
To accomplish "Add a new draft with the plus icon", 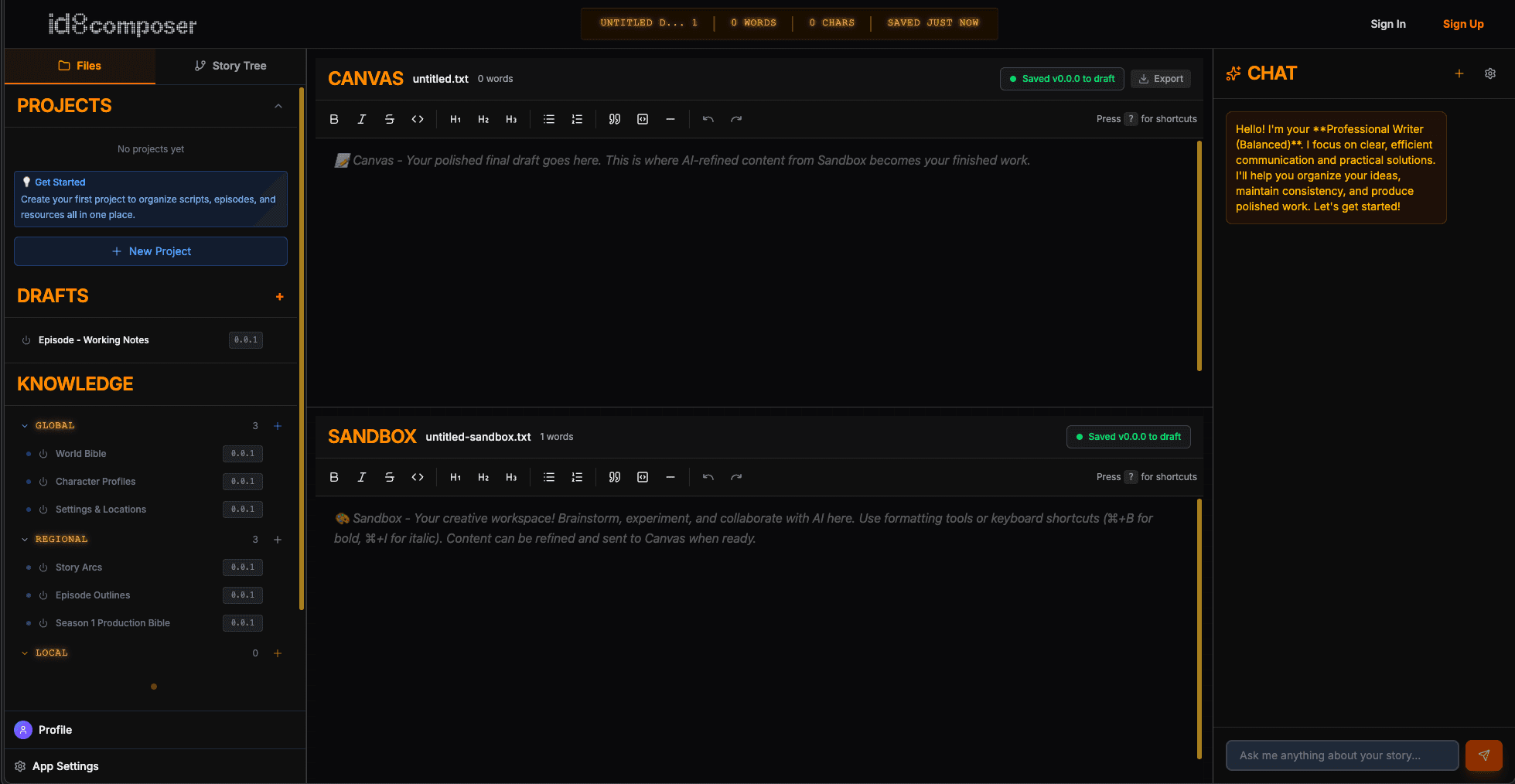I will pyautogui.click(x=279, y=297).
